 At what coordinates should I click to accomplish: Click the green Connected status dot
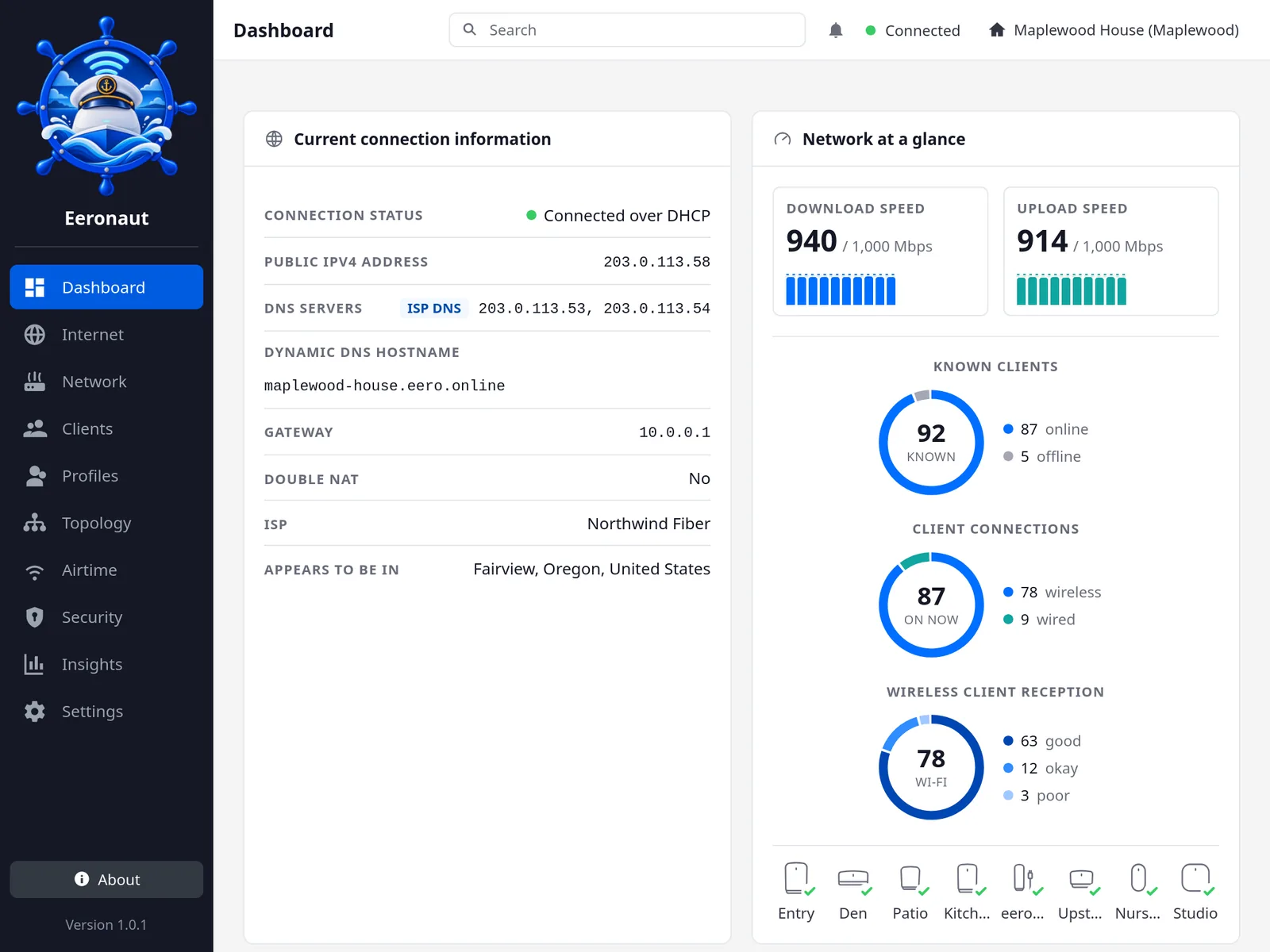click(871, 30)
